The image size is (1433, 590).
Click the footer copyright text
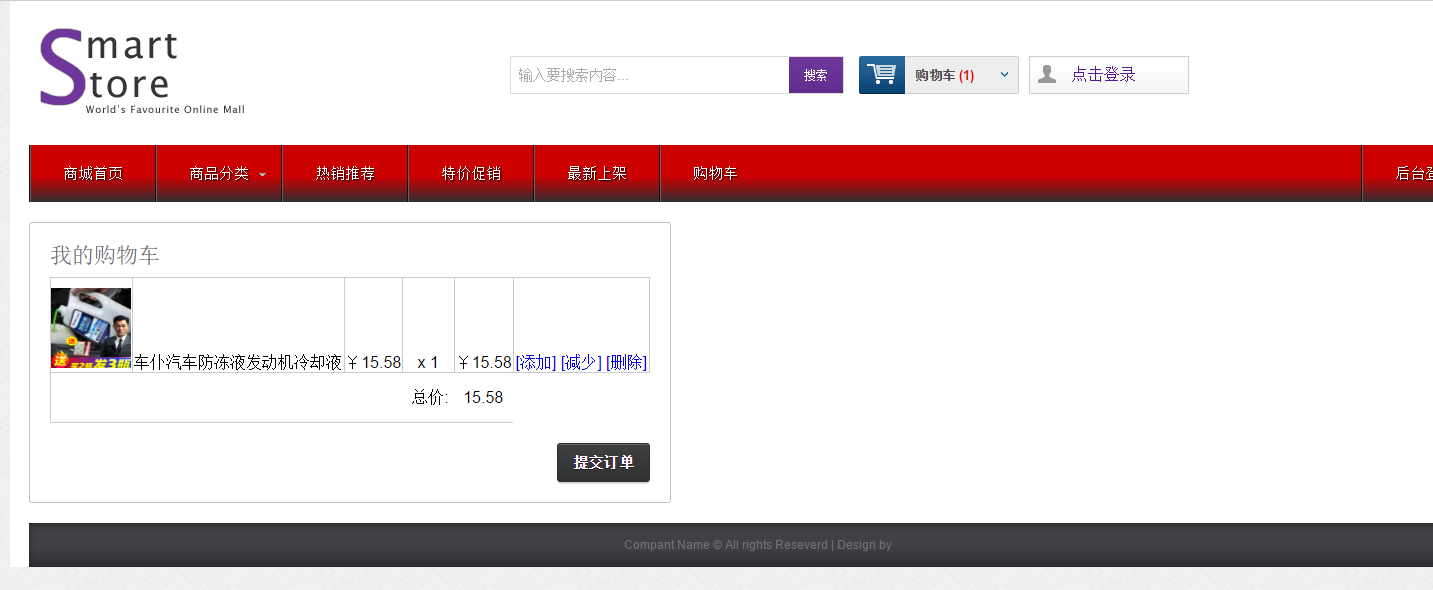point(758,545)
